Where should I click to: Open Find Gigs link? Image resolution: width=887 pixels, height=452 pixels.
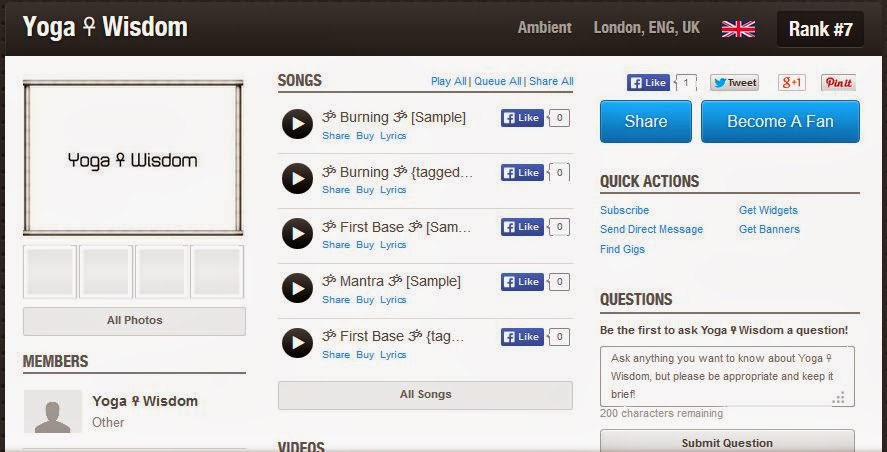(x=622, y=249)
